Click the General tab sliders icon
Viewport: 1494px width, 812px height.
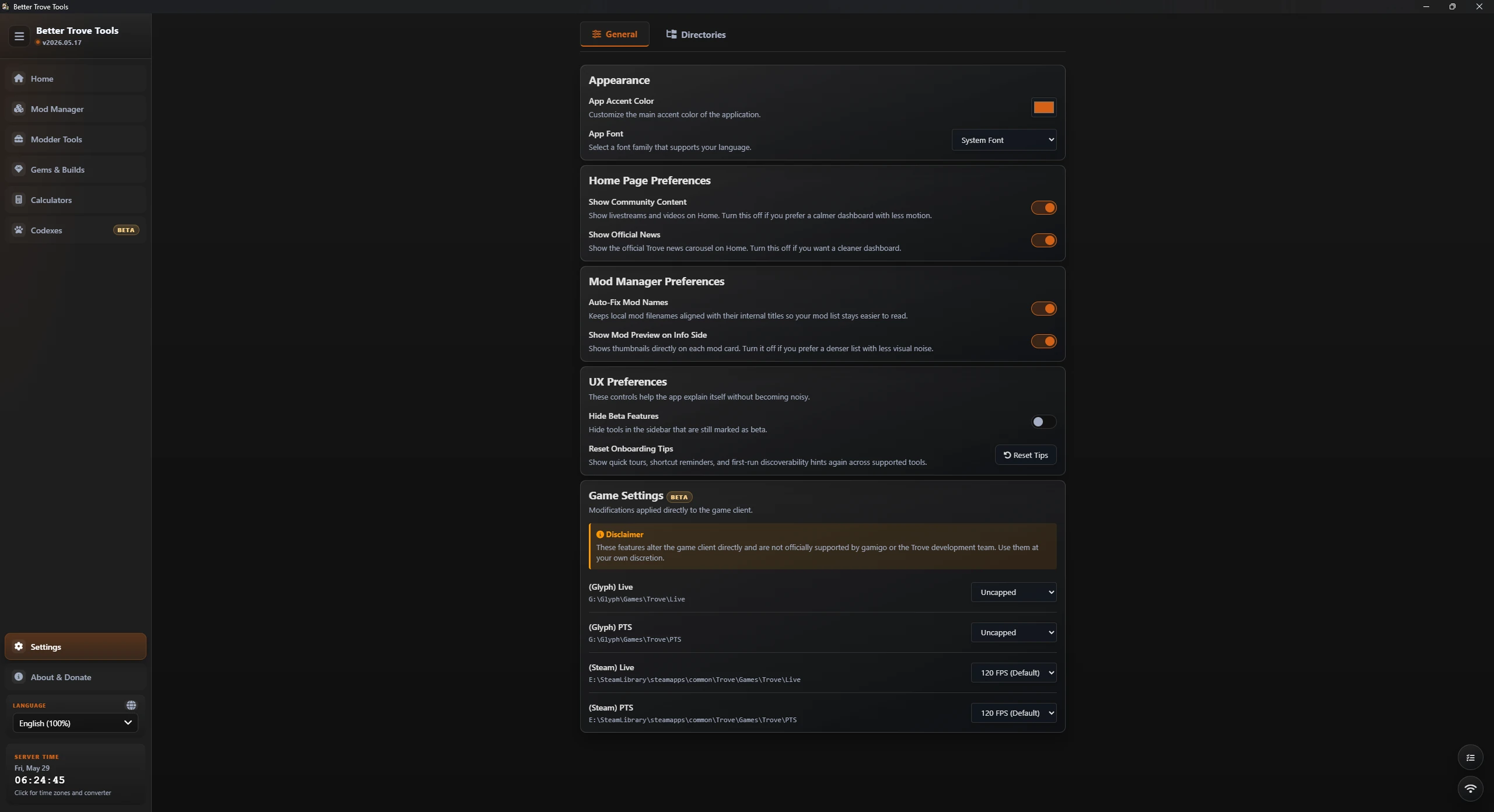point(596,34)
